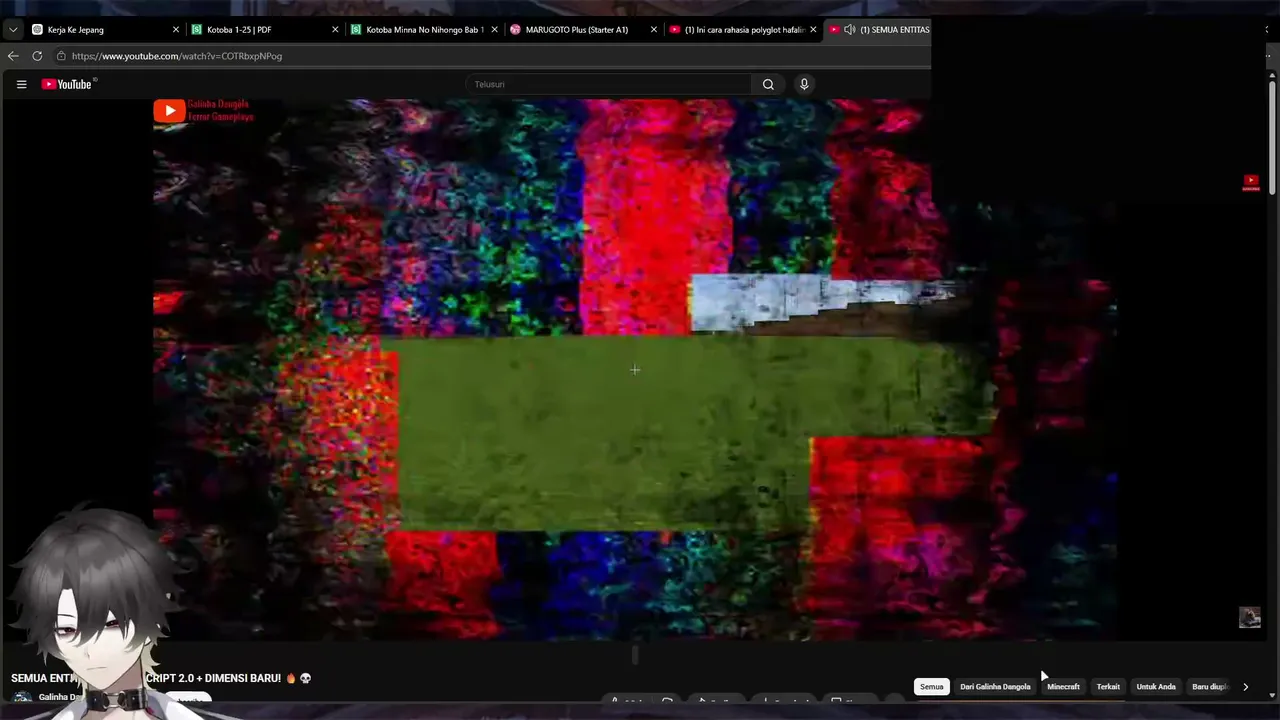The width and height of the screenshot is (1280, 720).
Task: Close the Kotoba 1-25 PDF tab
Action: (335, 30)
